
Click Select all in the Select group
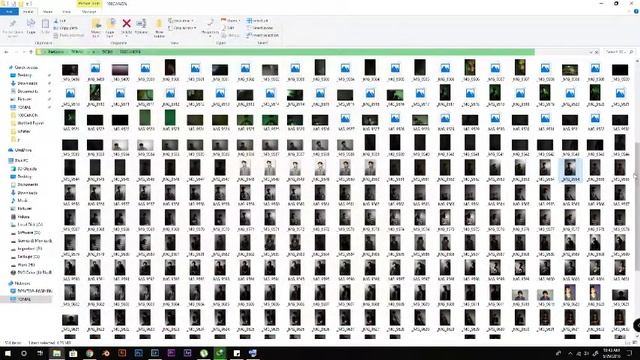tap(258, 20)
